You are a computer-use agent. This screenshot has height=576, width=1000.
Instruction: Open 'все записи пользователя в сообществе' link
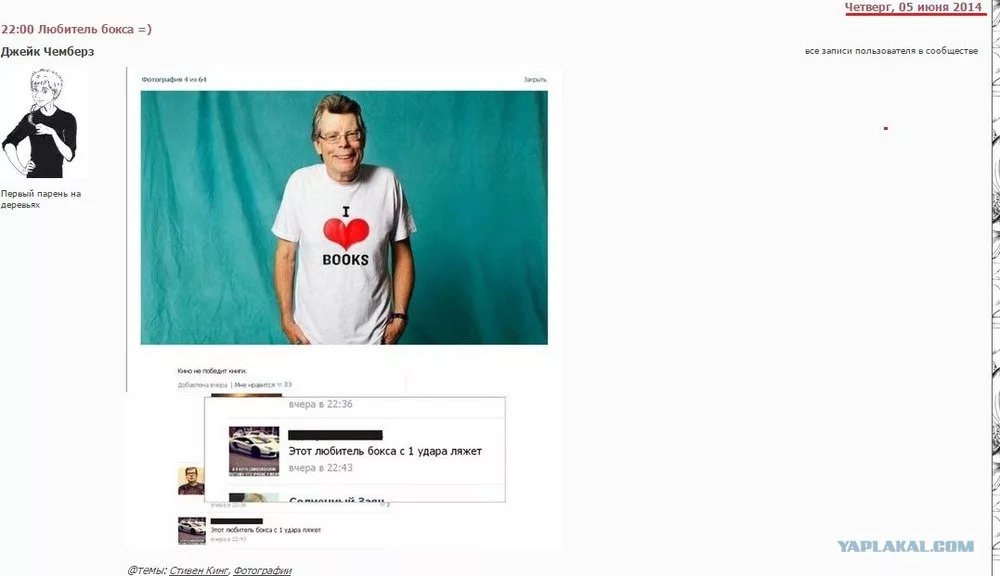891,50
